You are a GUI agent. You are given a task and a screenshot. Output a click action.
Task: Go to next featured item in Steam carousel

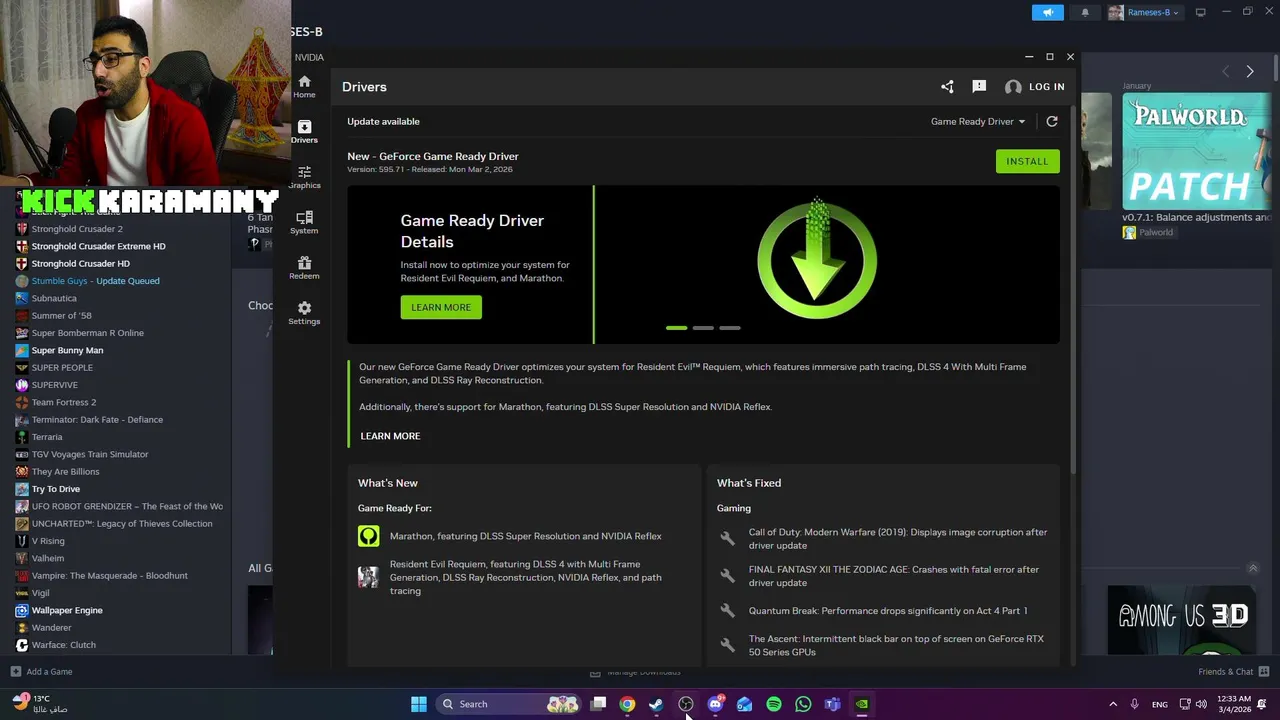[x=1250, y=71]
